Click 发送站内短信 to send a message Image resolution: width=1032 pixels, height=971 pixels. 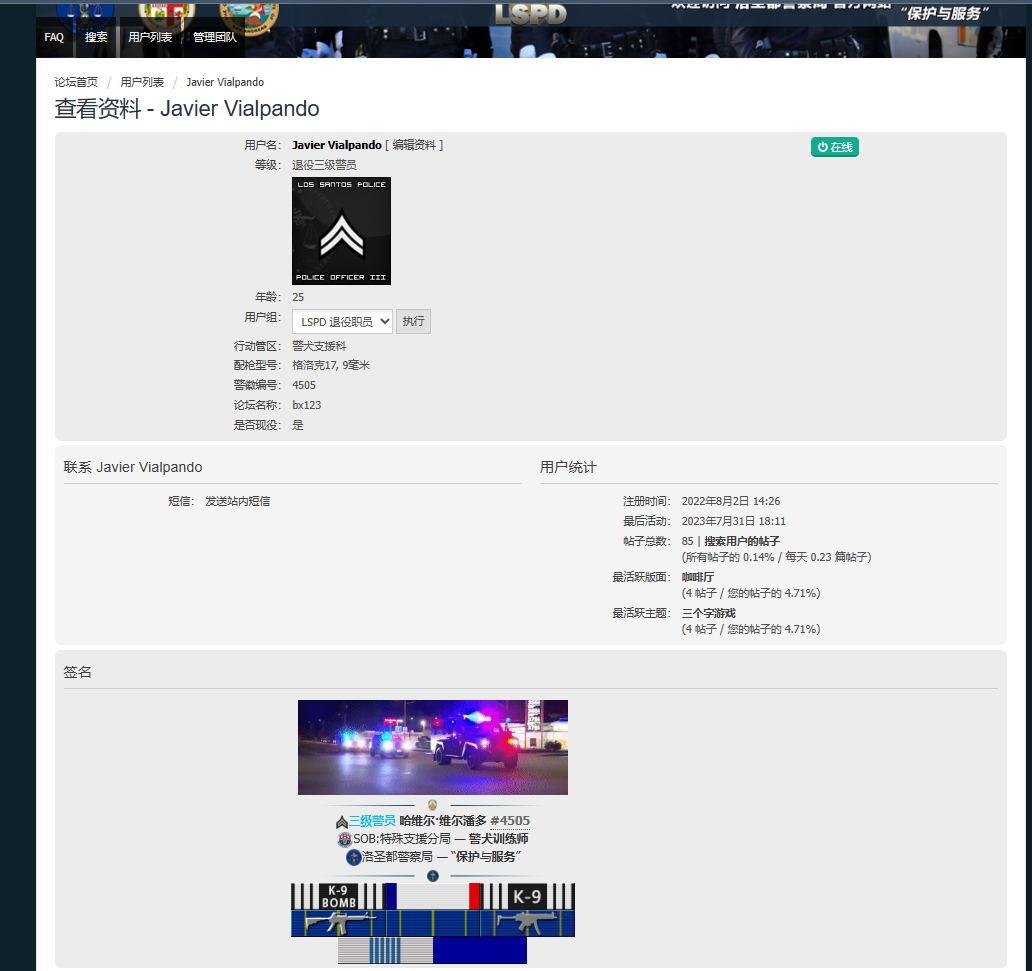(237, 501)
